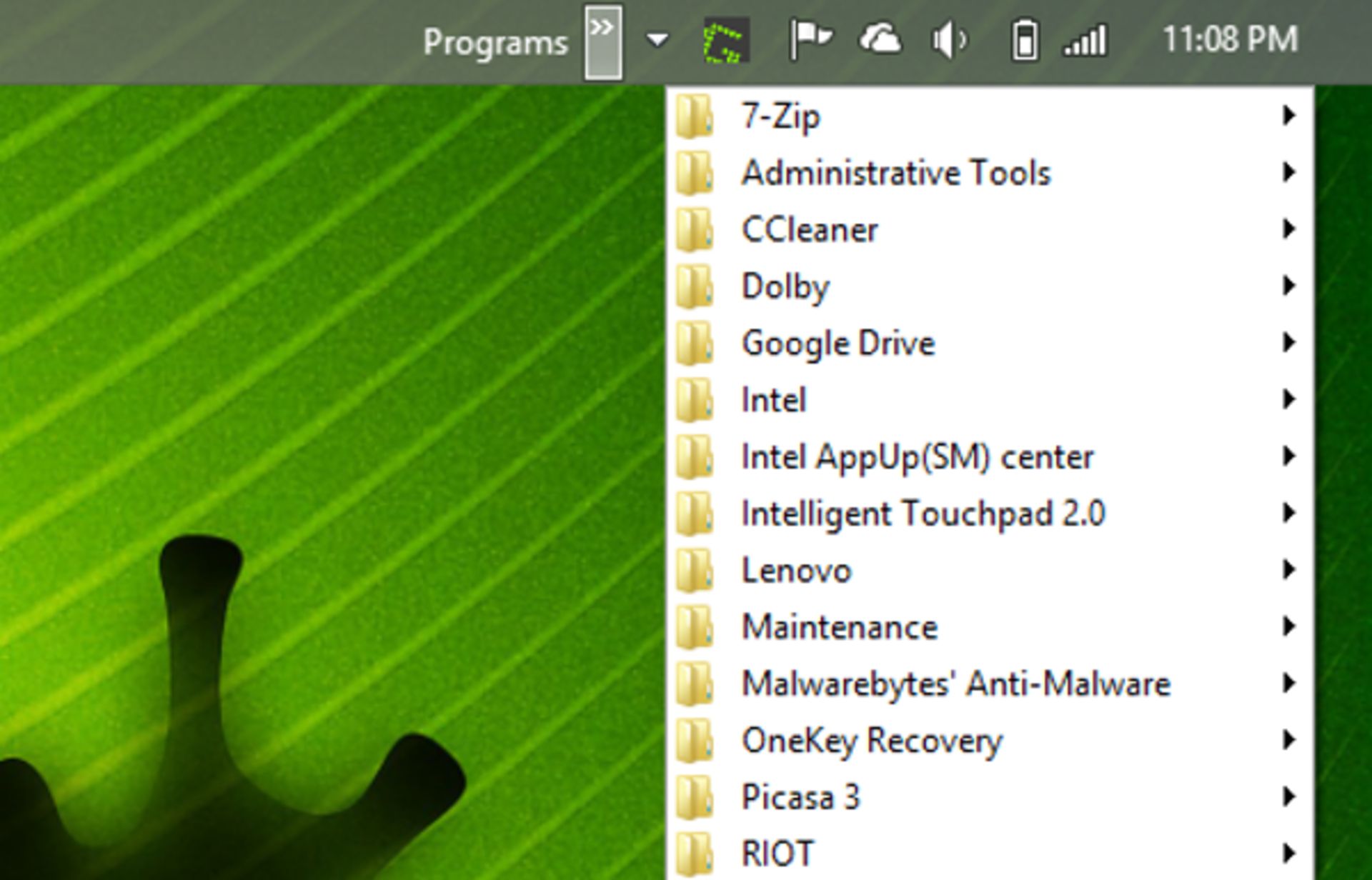Check the battery status icon
Image resolution: width=1372 pixels, height=880 pixels.
click(1024, 40)
